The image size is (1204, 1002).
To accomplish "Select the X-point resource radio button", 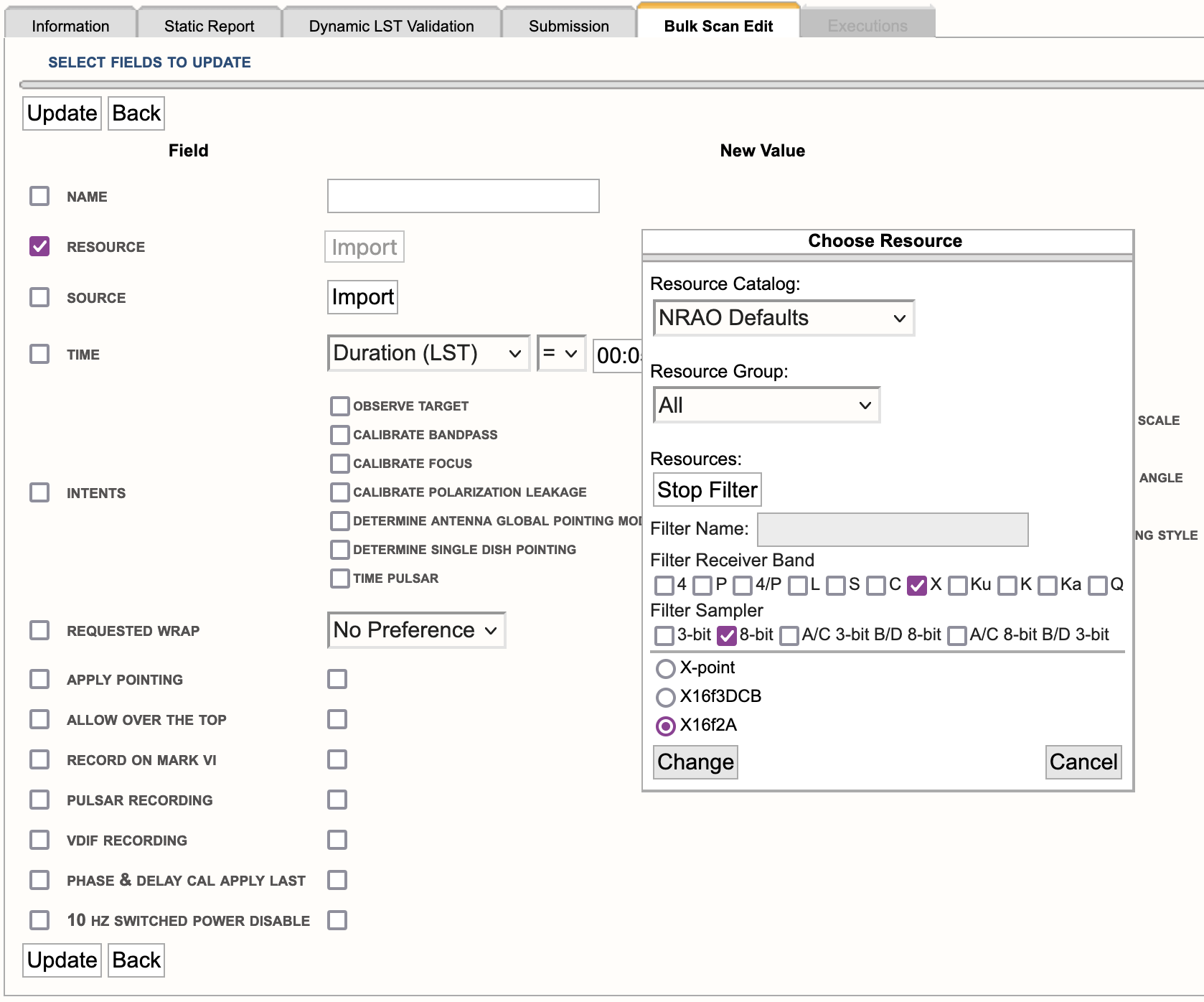I will (666, 668).
